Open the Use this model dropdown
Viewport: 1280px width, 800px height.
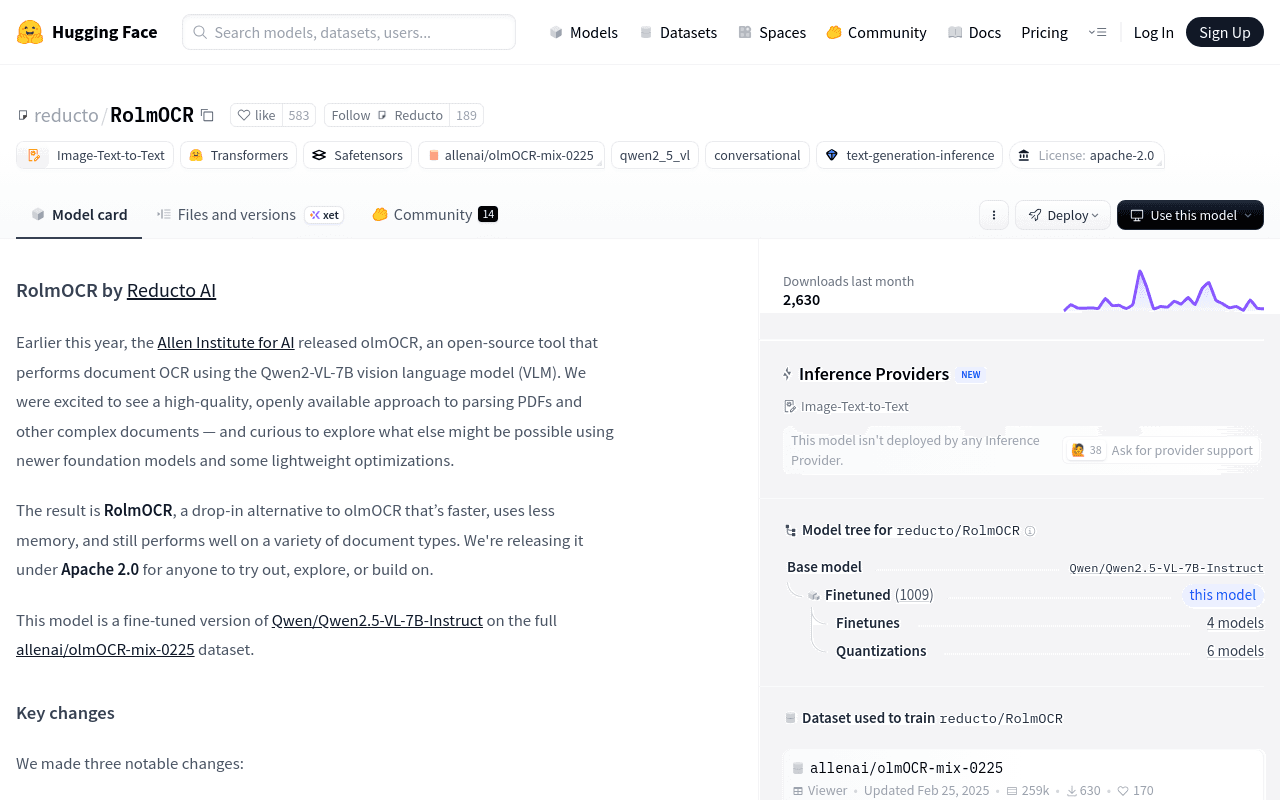[x=1190, y=215]
